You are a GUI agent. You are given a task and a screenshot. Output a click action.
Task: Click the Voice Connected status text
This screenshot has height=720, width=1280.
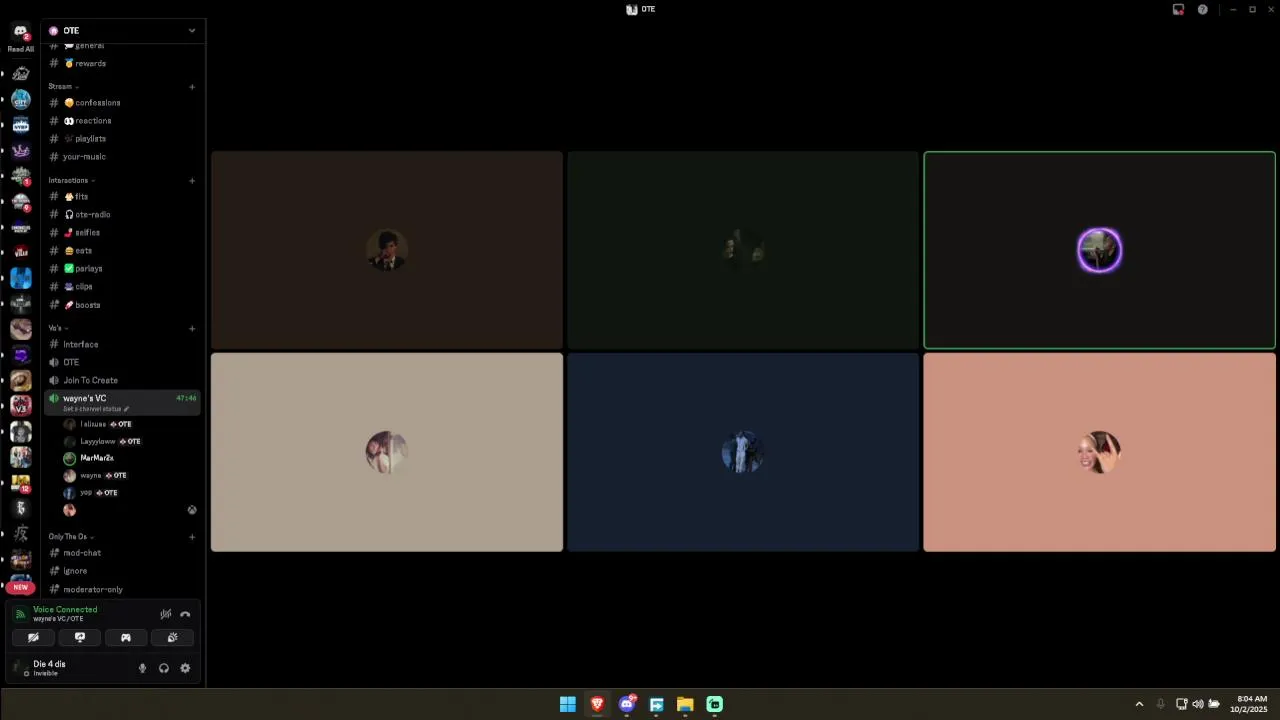point(65,610)
